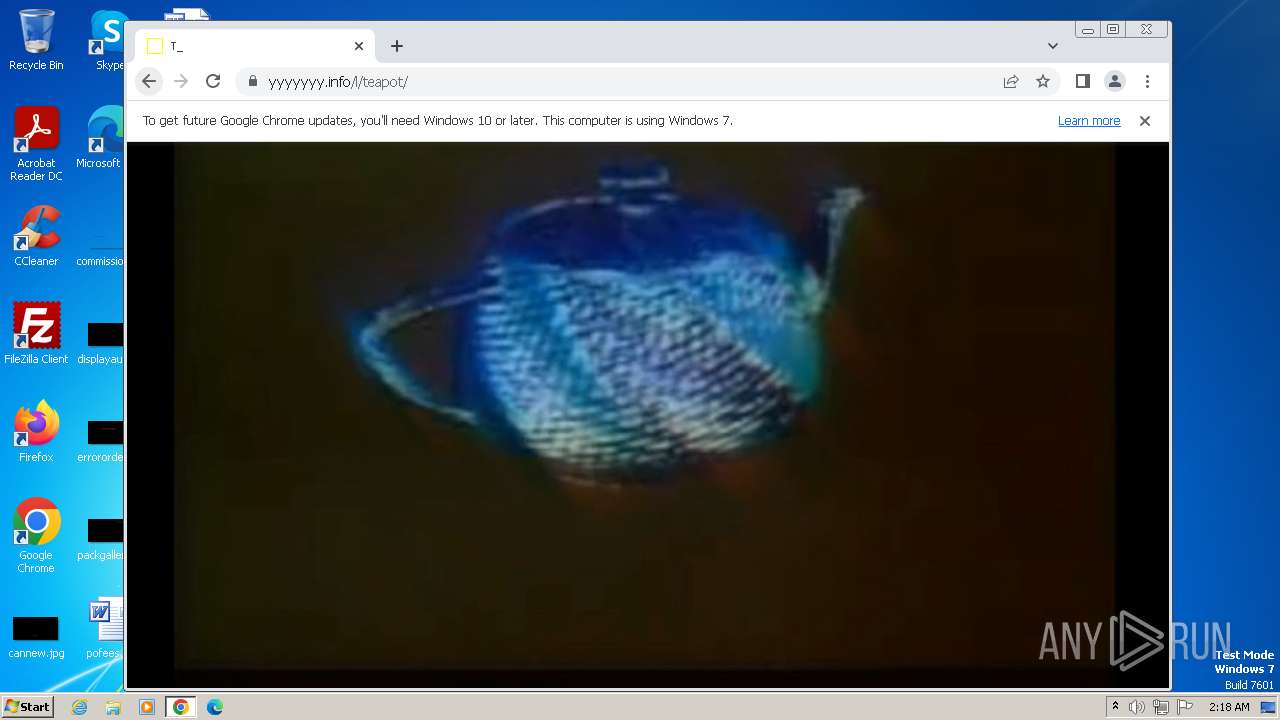The image size is (1280, 720).
Task: Open the pofees Word document
Action: pos(105,630)
